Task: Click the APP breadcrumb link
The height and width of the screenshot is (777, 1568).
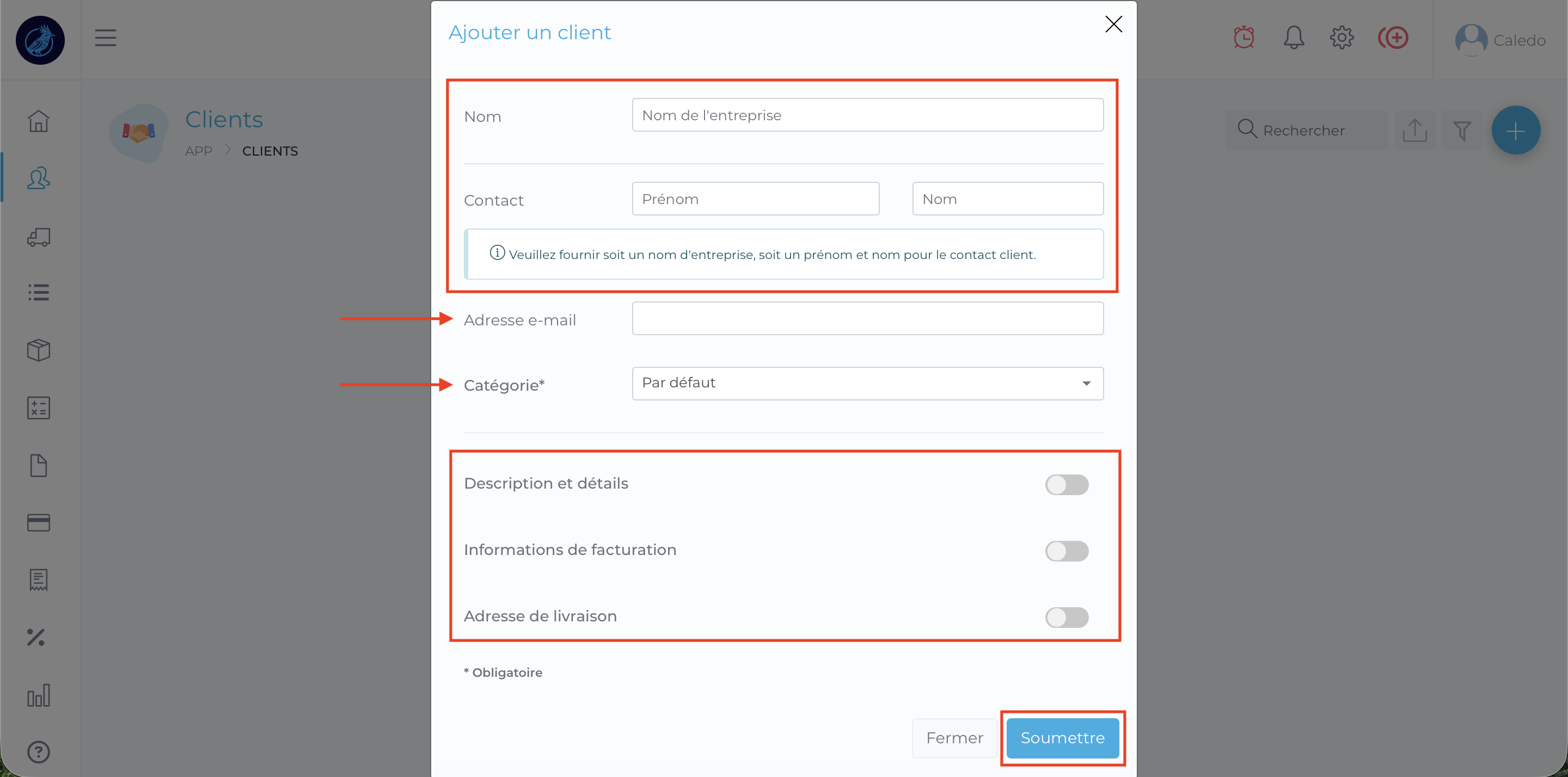Action: (x=198, y=151)
